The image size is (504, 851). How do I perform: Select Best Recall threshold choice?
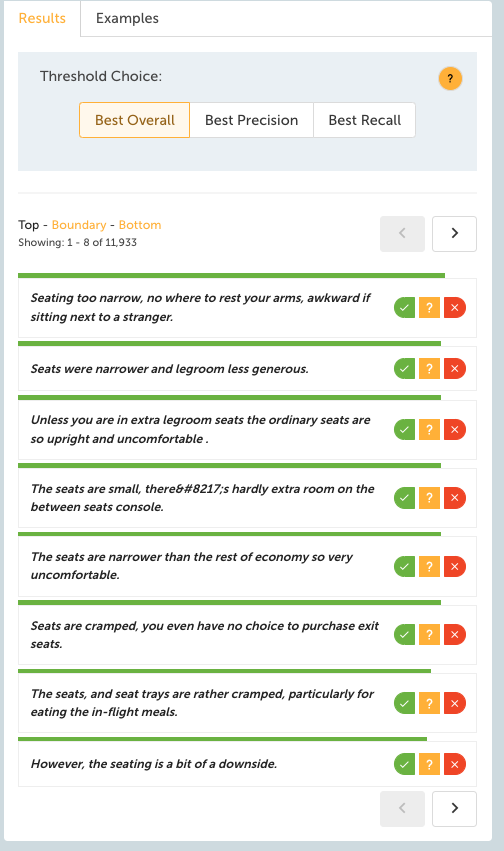coord(365,120)
